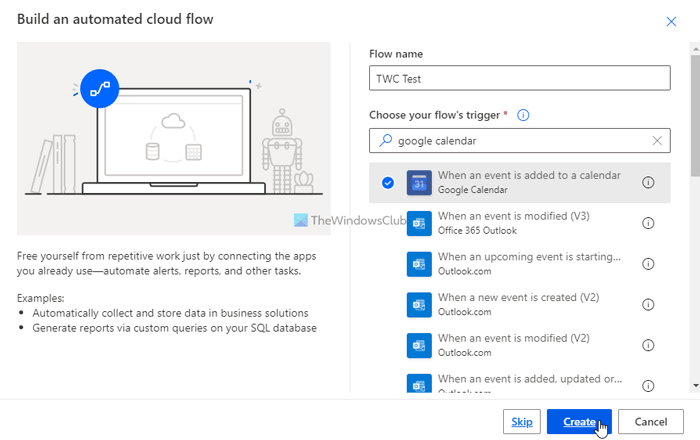
Task: Open info for 'When an event is added to a calendar'
Action: pos(648,183)
